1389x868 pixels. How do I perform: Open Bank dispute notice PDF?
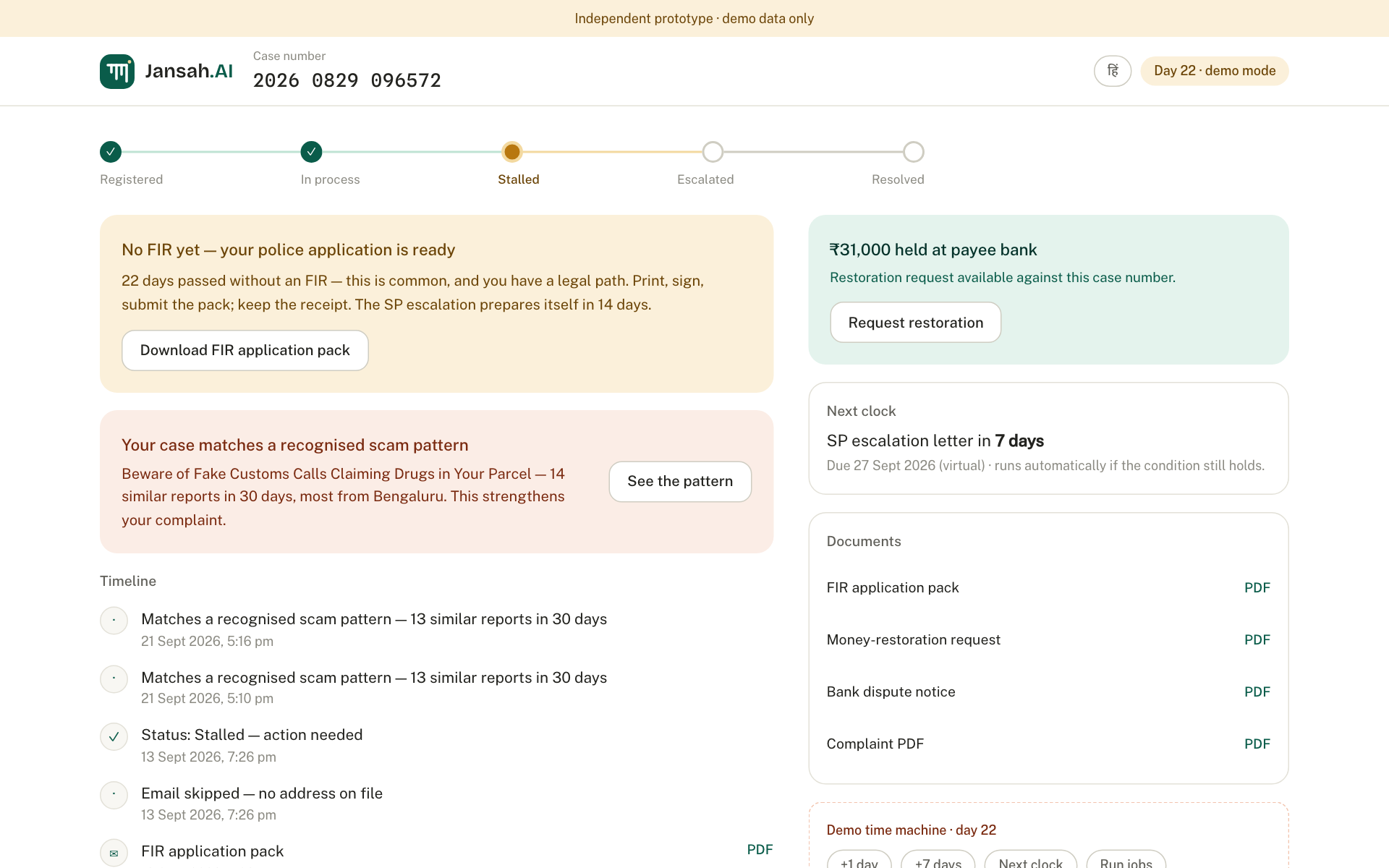tap(1257, 692)
